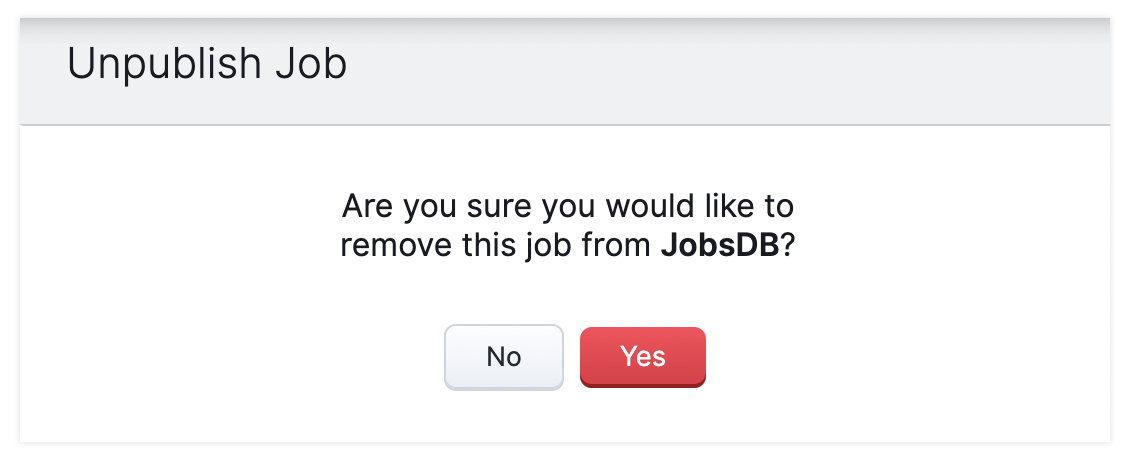Dismiss the dialog with the No button
This screenshot has width=1130, height=460.
503,356
